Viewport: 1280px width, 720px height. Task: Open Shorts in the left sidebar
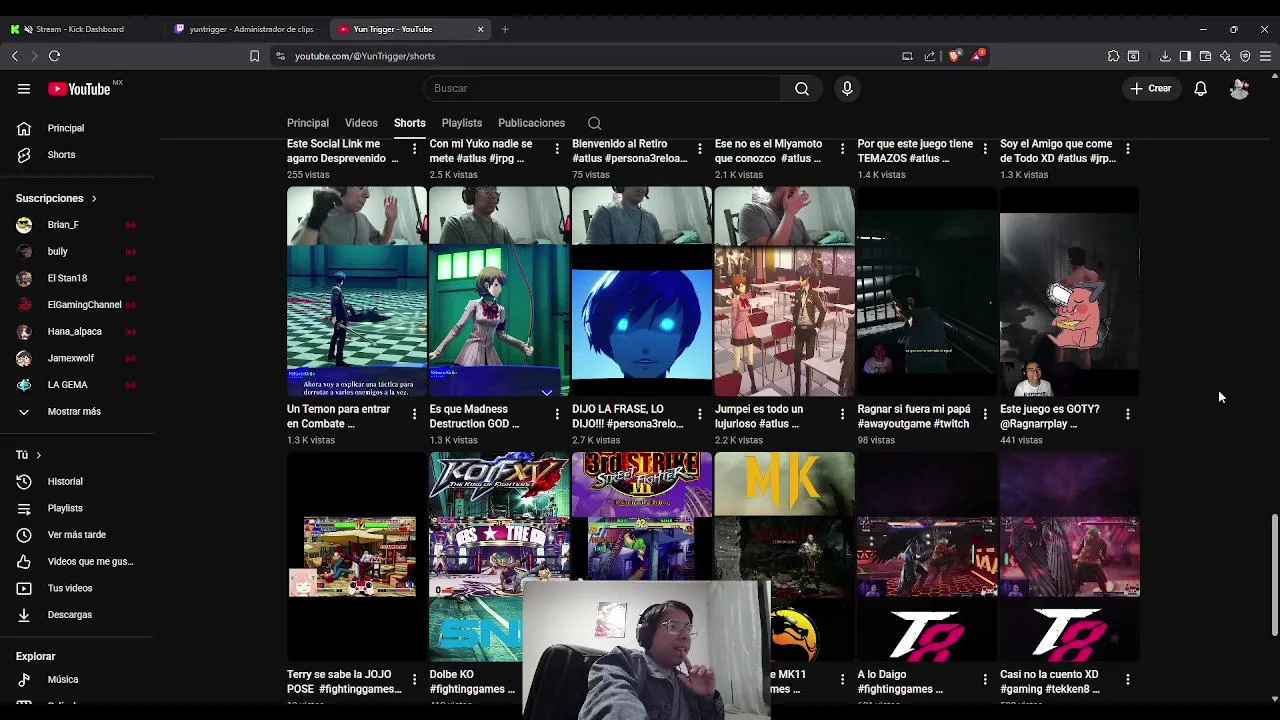coord(76,155)
